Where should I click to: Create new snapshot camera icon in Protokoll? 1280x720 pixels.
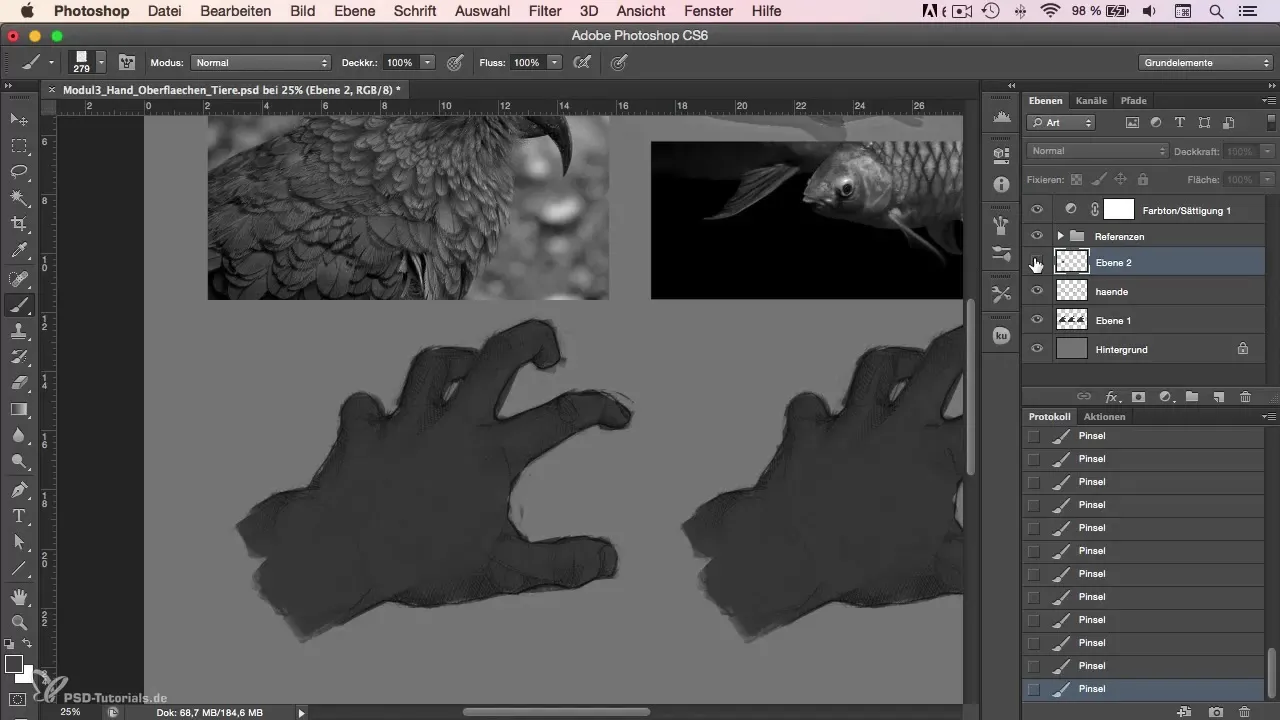pyautogui.click(x=1217, y=711)
